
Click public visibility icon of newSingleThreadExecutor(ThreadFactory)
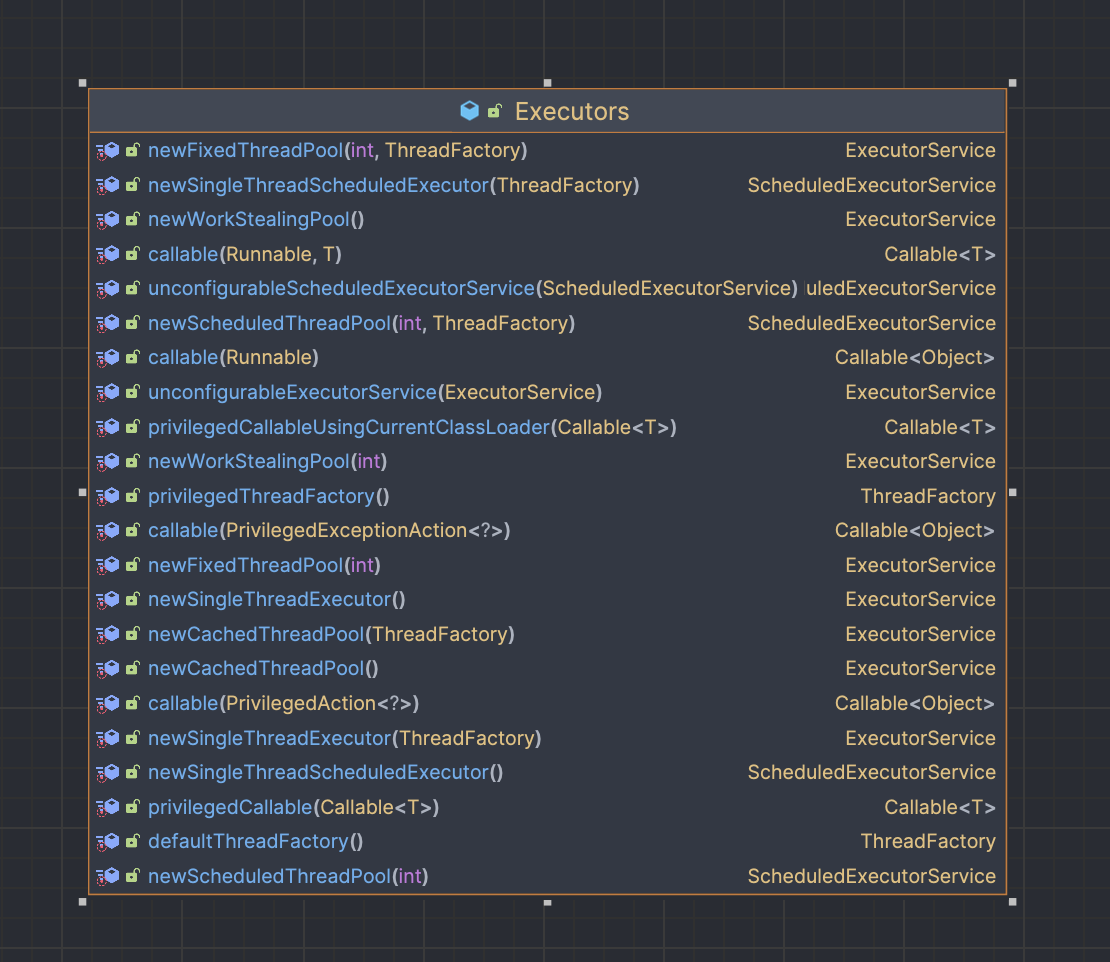tap(132, 738)
